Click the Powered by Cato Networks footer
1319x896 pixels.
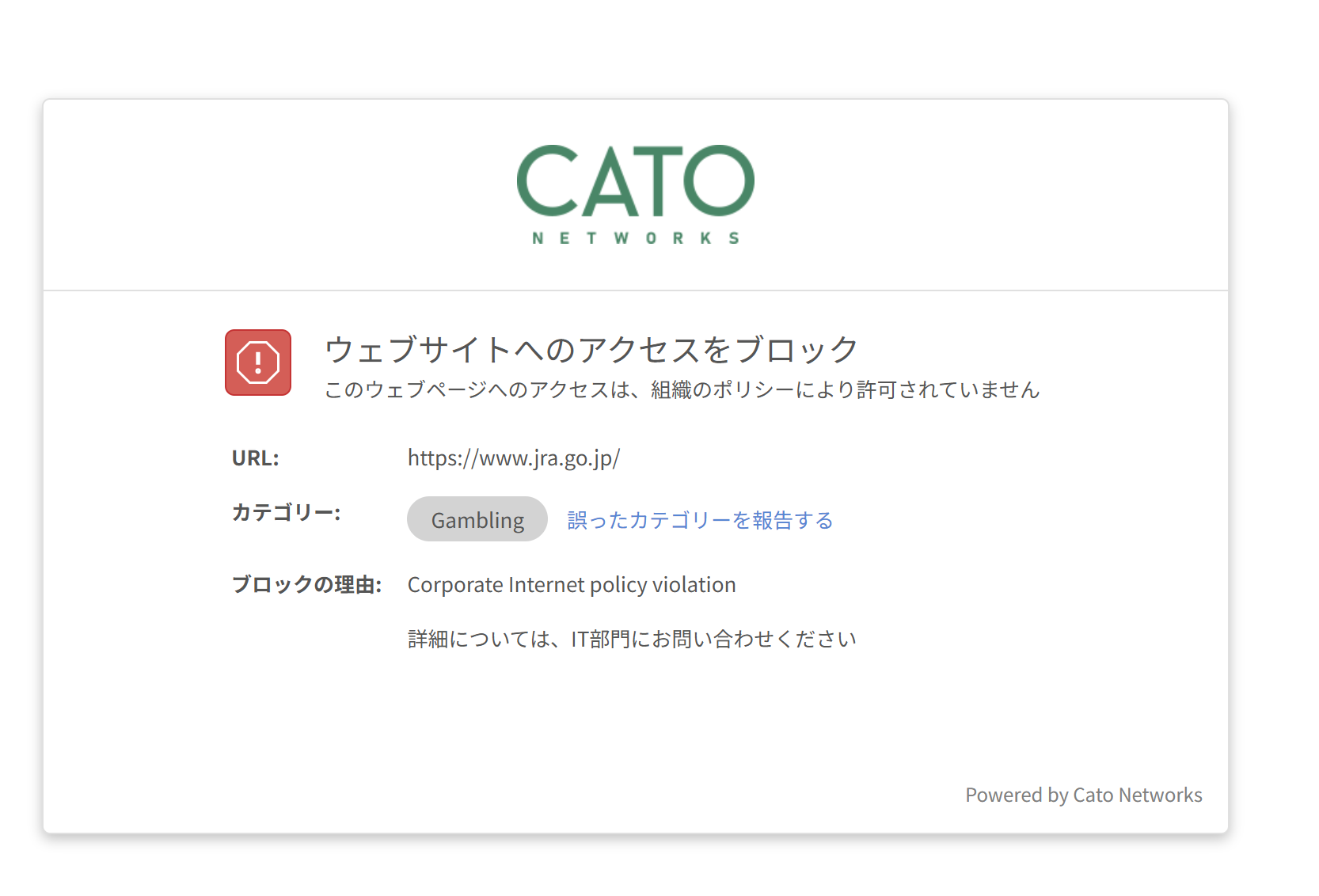tap(1084, 795)
